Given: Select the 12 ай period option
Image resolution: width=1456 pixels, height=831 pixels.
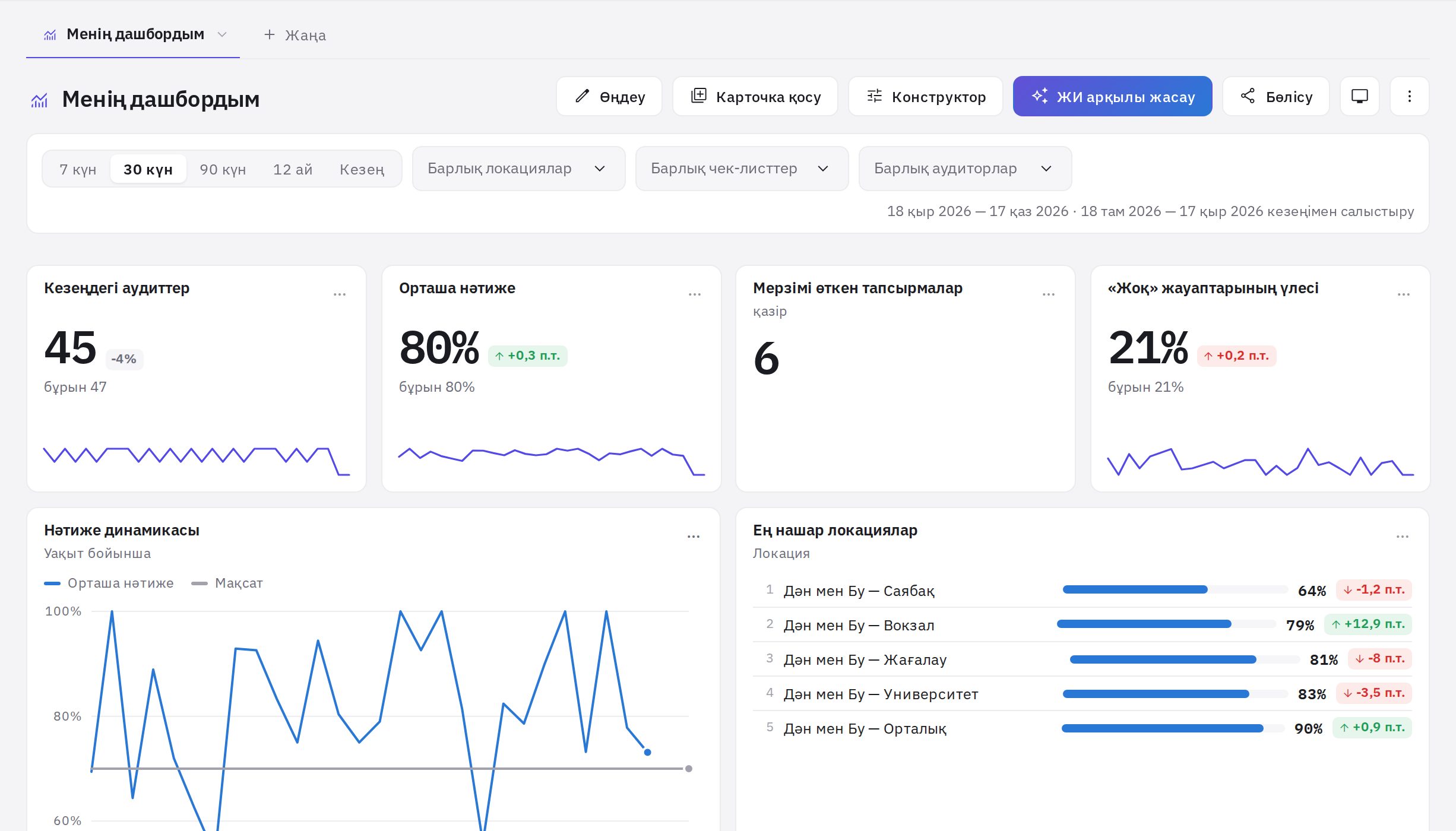Looking at the screenshot, I should pyautogui.click(x=293, y=169).
